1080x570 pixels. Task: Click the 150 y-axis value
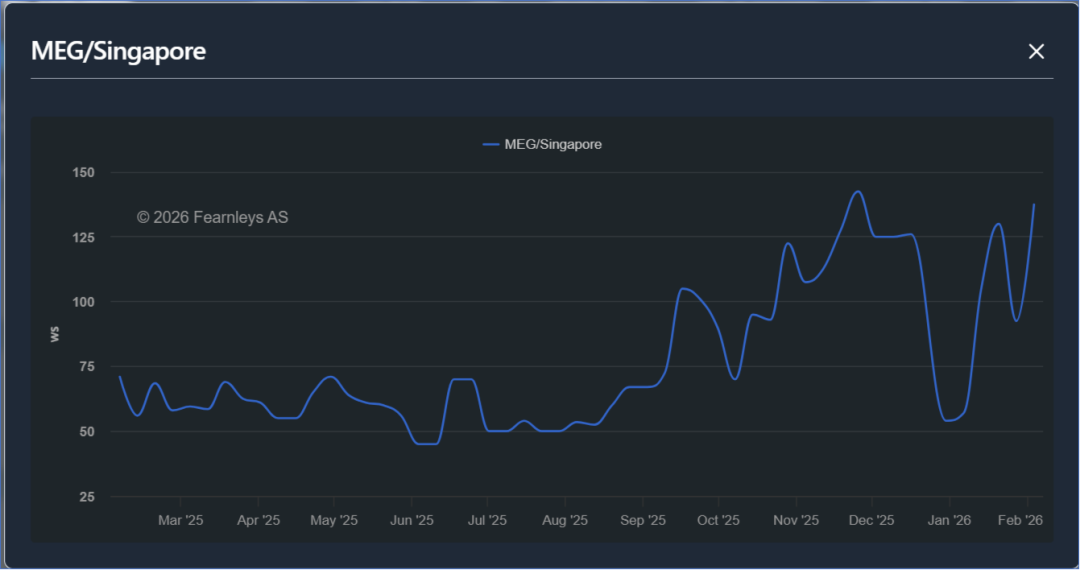tap(83, 173)
